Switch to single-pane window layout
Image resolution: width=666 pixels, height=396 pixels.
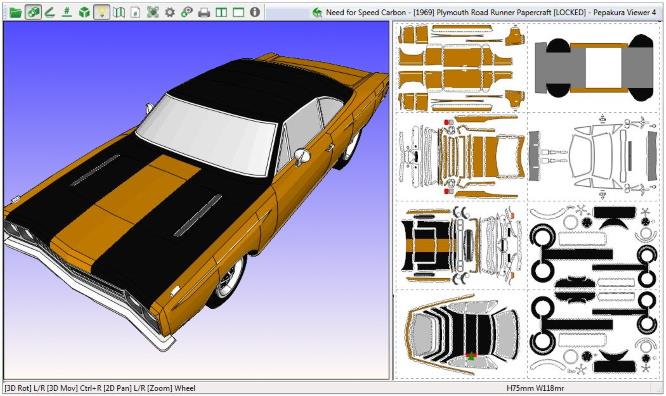pos(238,12)
